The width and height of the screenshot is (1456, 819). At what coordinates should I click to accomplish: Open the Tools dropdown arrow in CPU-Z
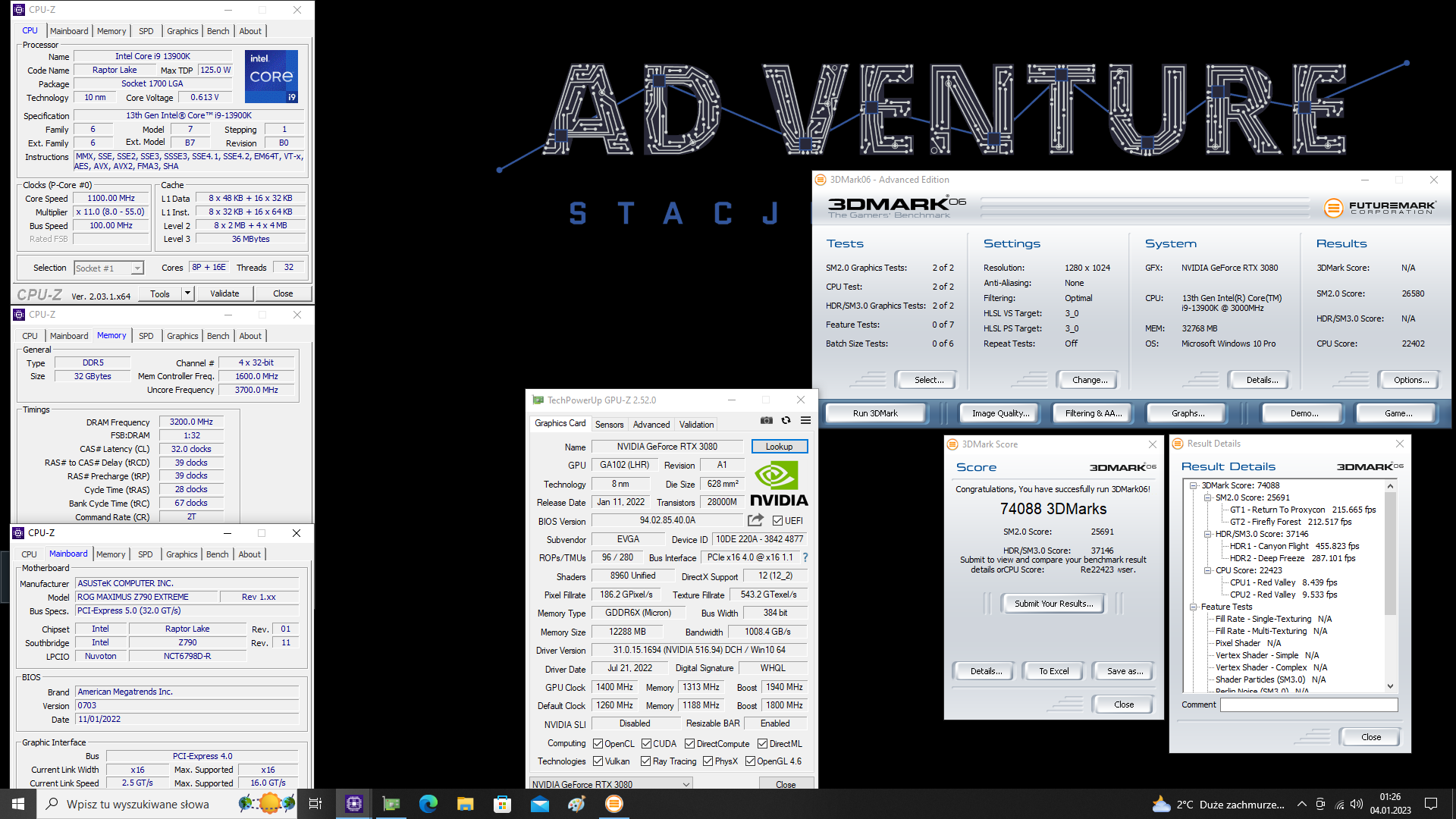click(187, 293)
